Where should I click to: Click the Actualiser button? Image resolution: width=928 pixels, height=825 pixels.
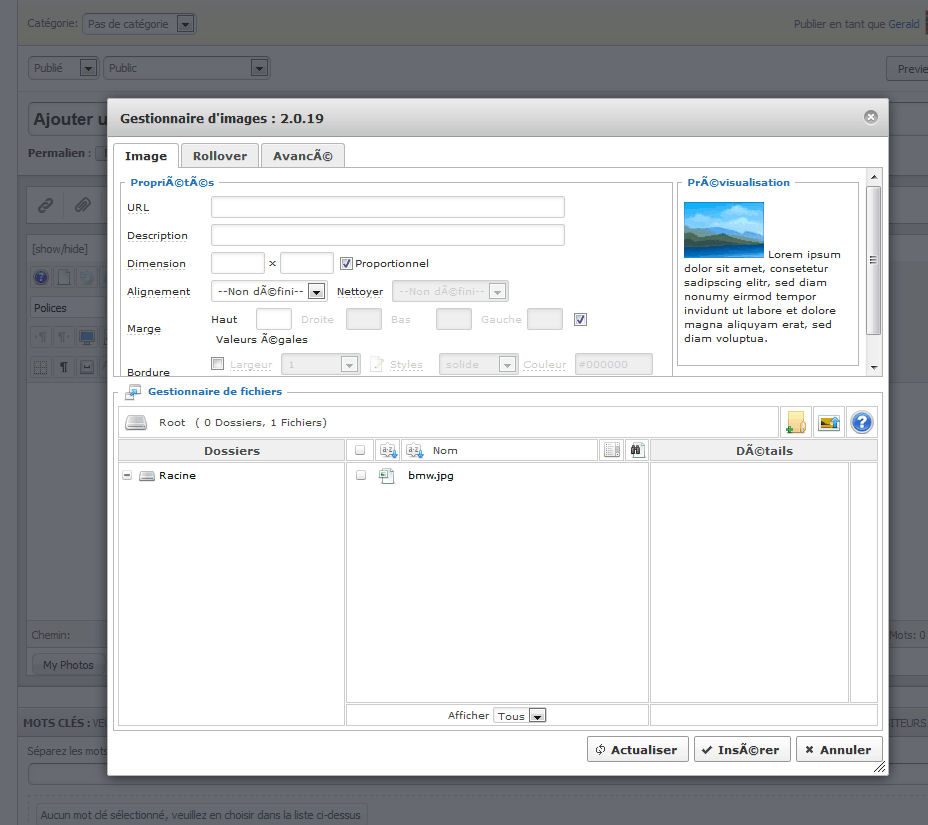[x=636, y=750]
